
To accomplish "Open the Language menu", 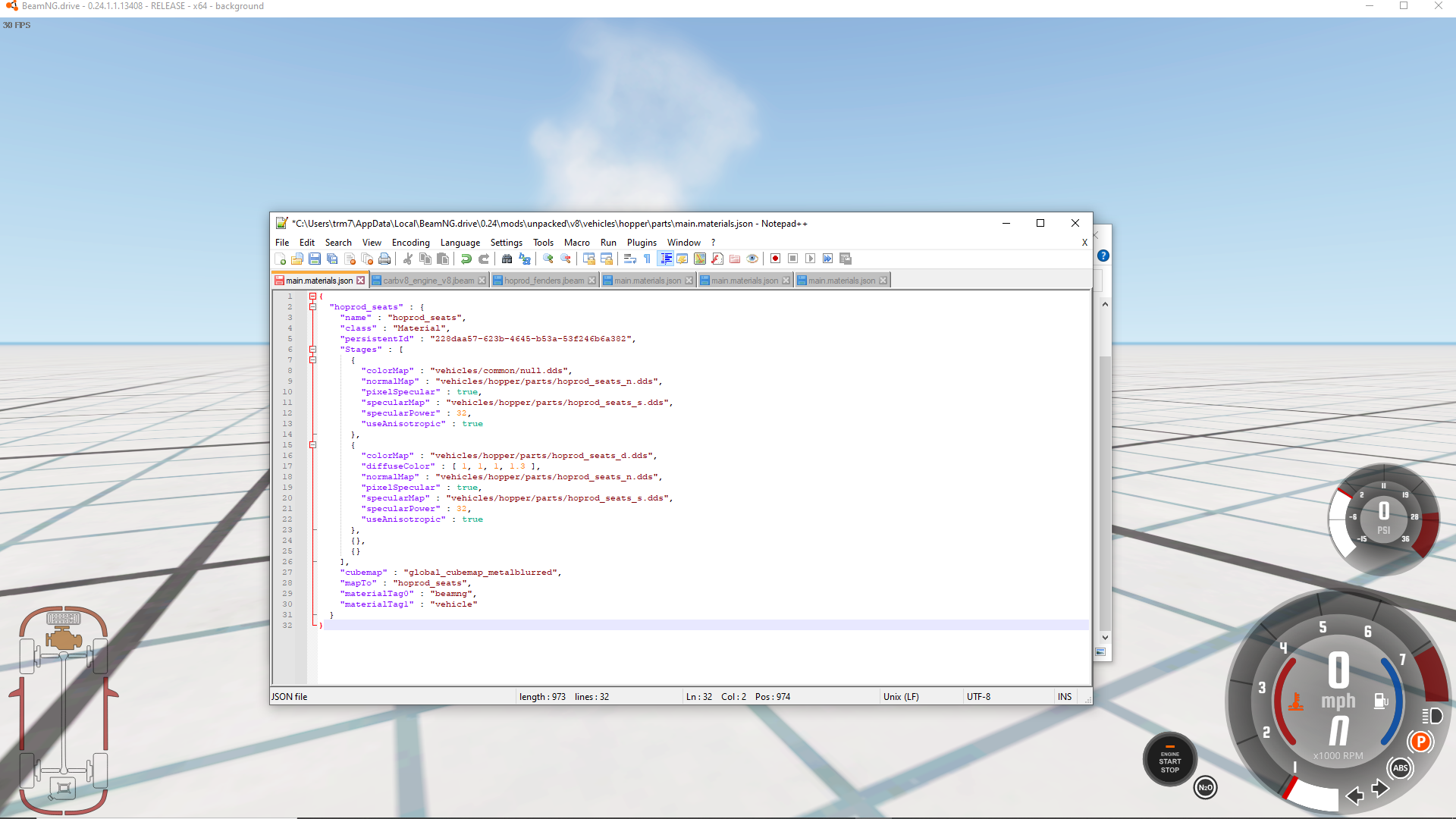I will 460,243.
